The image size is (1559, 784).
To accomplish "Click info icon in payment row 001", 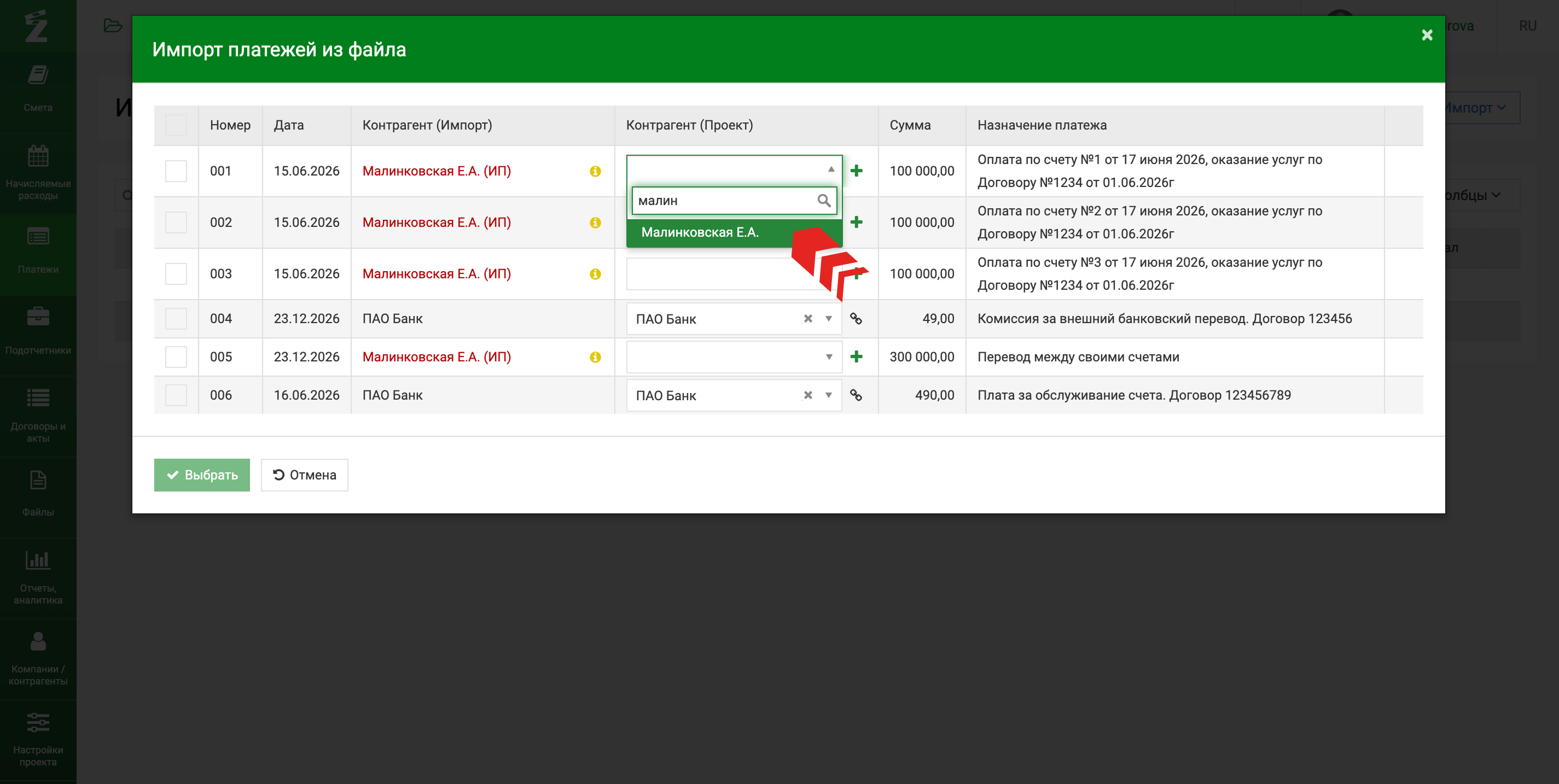I will click(x=595, y=171).
